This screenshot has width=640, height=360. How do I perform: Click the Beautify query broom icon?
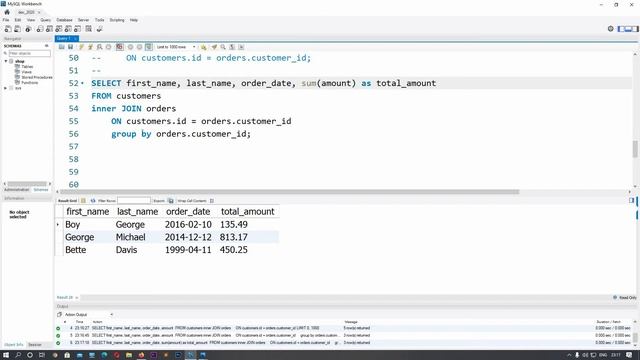(x=214, y=47)
